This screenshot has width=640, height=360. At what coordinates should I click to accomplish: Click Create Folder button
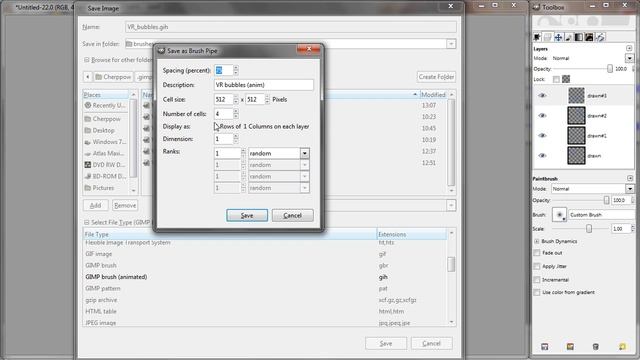click(436, 77)
